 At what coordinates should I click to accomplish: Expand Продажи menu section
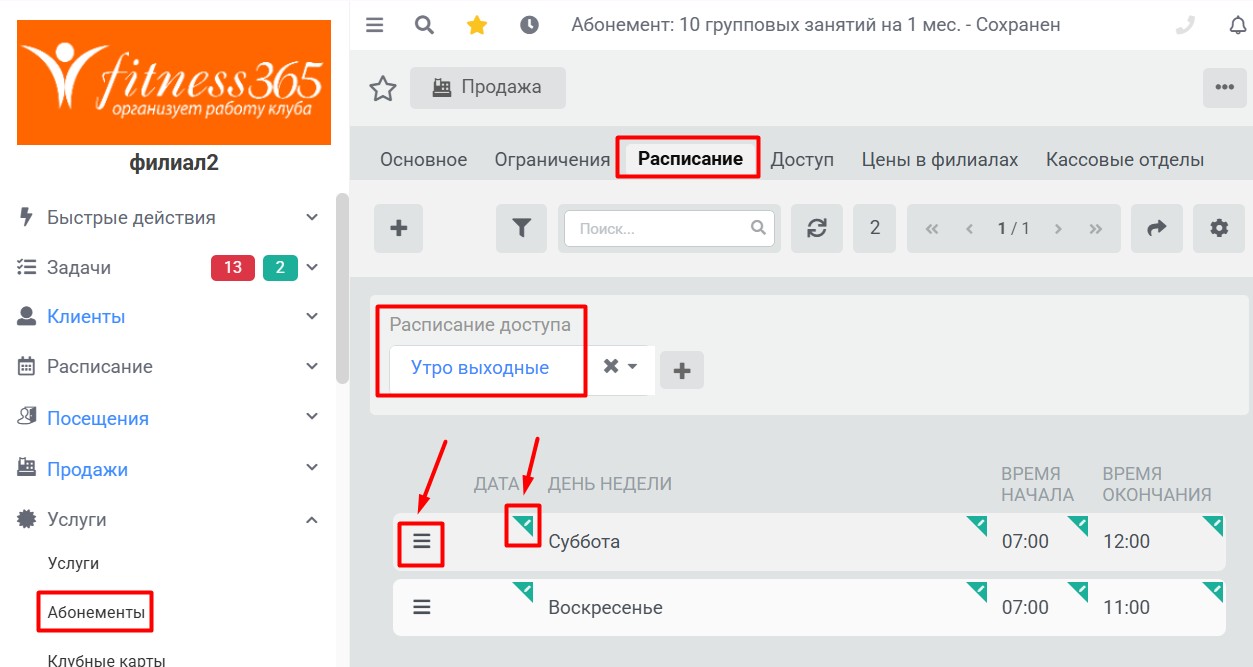pyautogui.click(x=312, y=468)
